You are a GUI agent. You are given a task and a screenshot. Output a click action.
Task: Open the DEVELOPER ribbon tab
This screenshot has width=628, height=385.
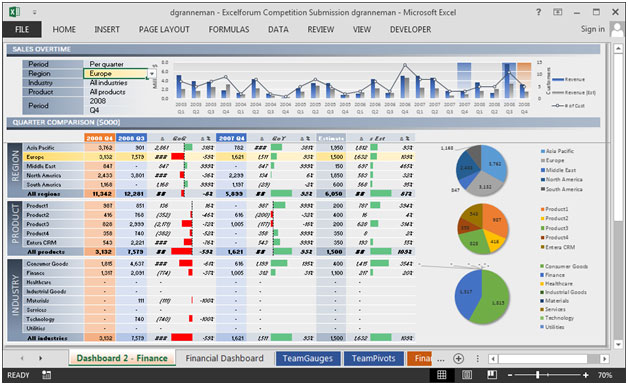411,29
